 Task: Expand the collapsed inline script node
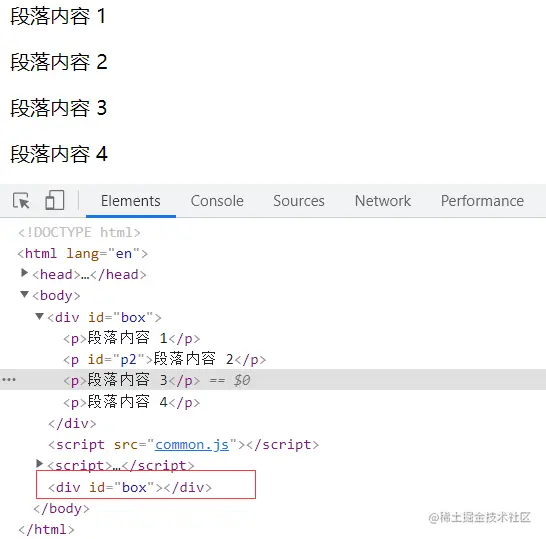39,464
